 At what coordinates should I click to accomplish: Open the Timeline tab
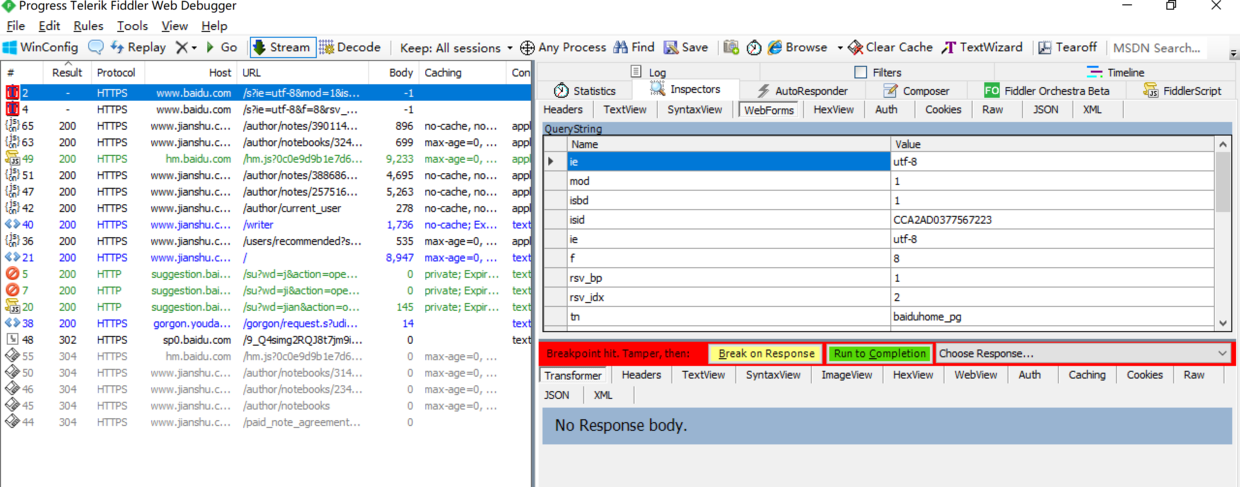coord(1115,72)
